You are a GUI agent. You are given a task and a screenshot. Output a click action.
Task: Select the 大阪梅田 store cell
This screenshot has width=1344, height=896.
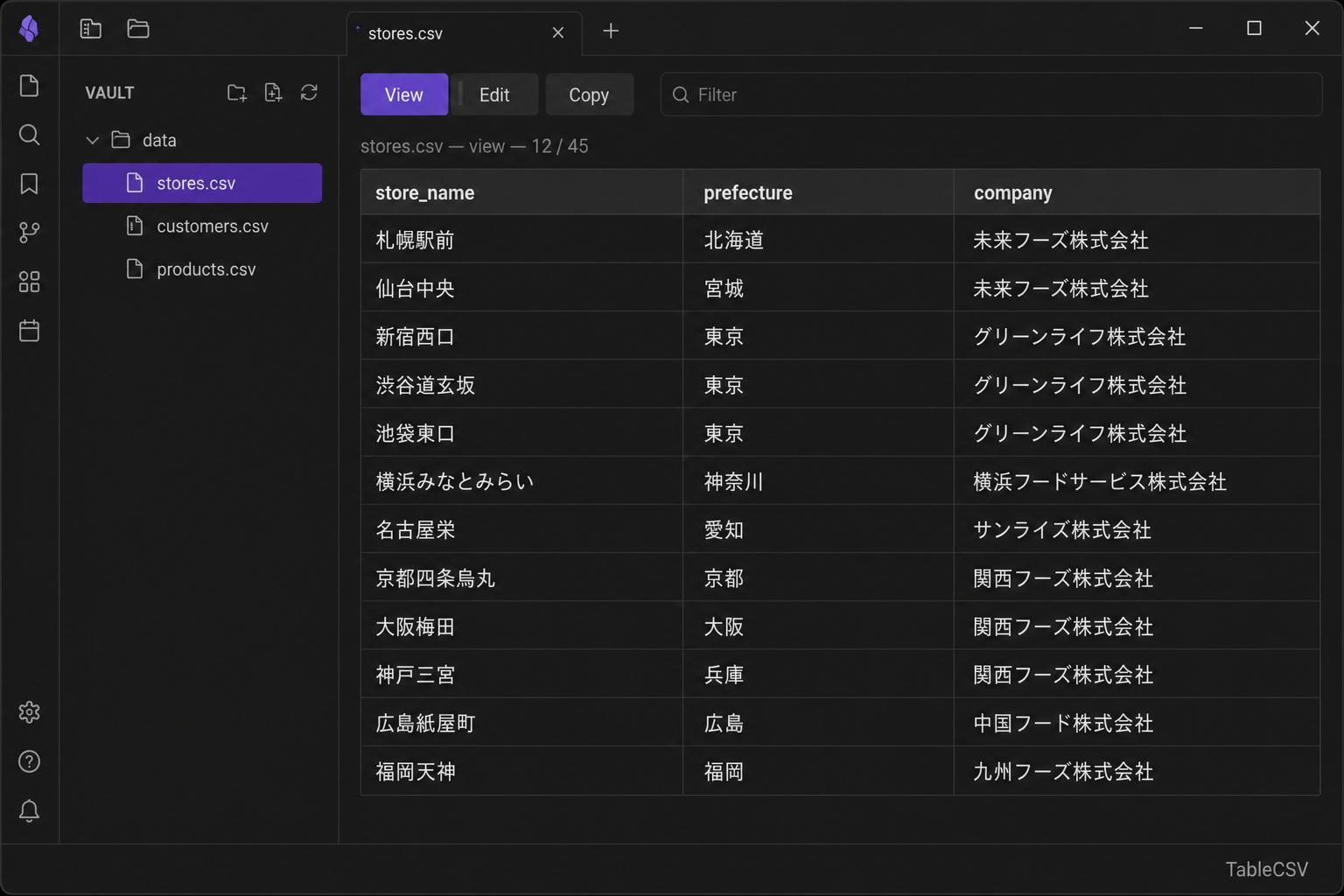click(521, 626)
